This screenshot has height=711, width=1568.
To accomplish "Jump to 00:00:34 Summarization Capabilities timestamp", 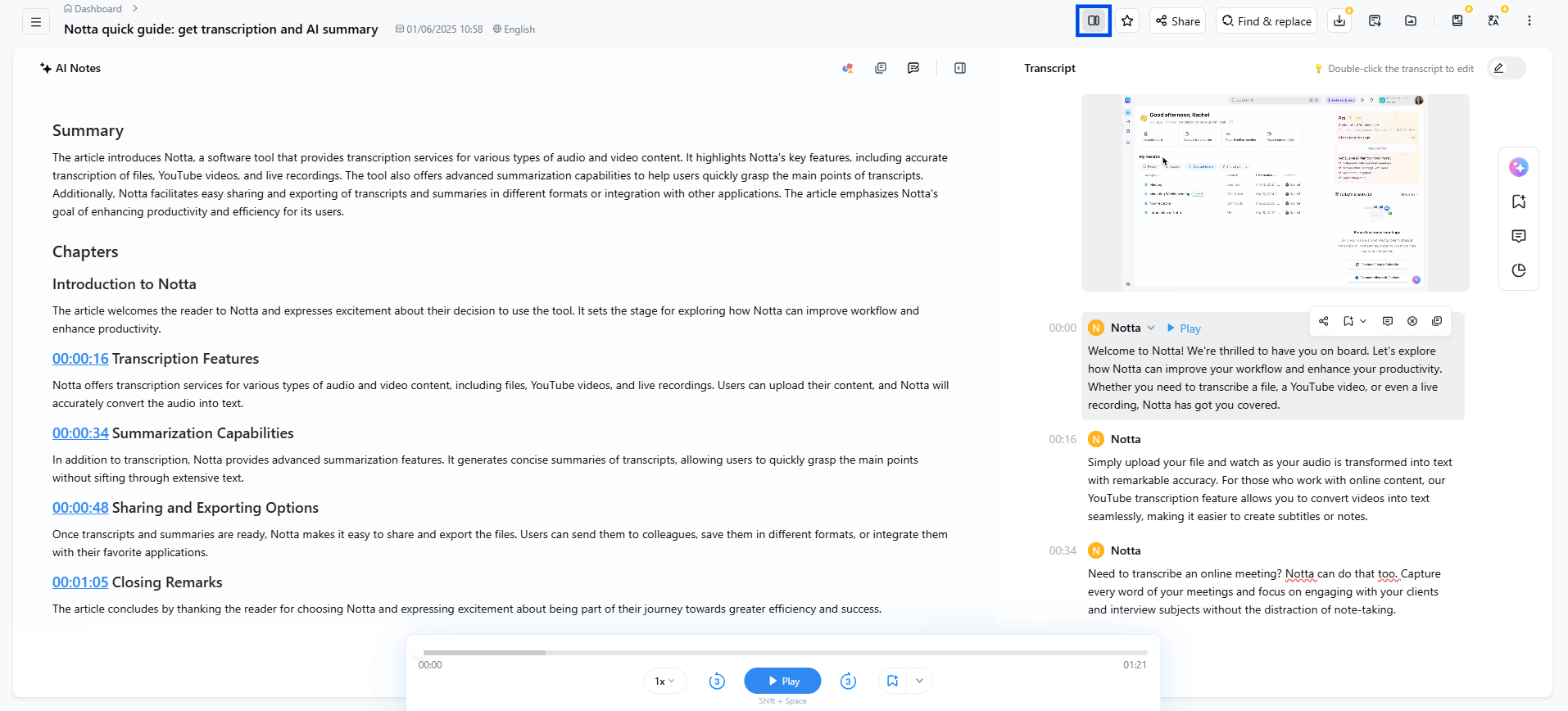I will click(x=80, y=433).
